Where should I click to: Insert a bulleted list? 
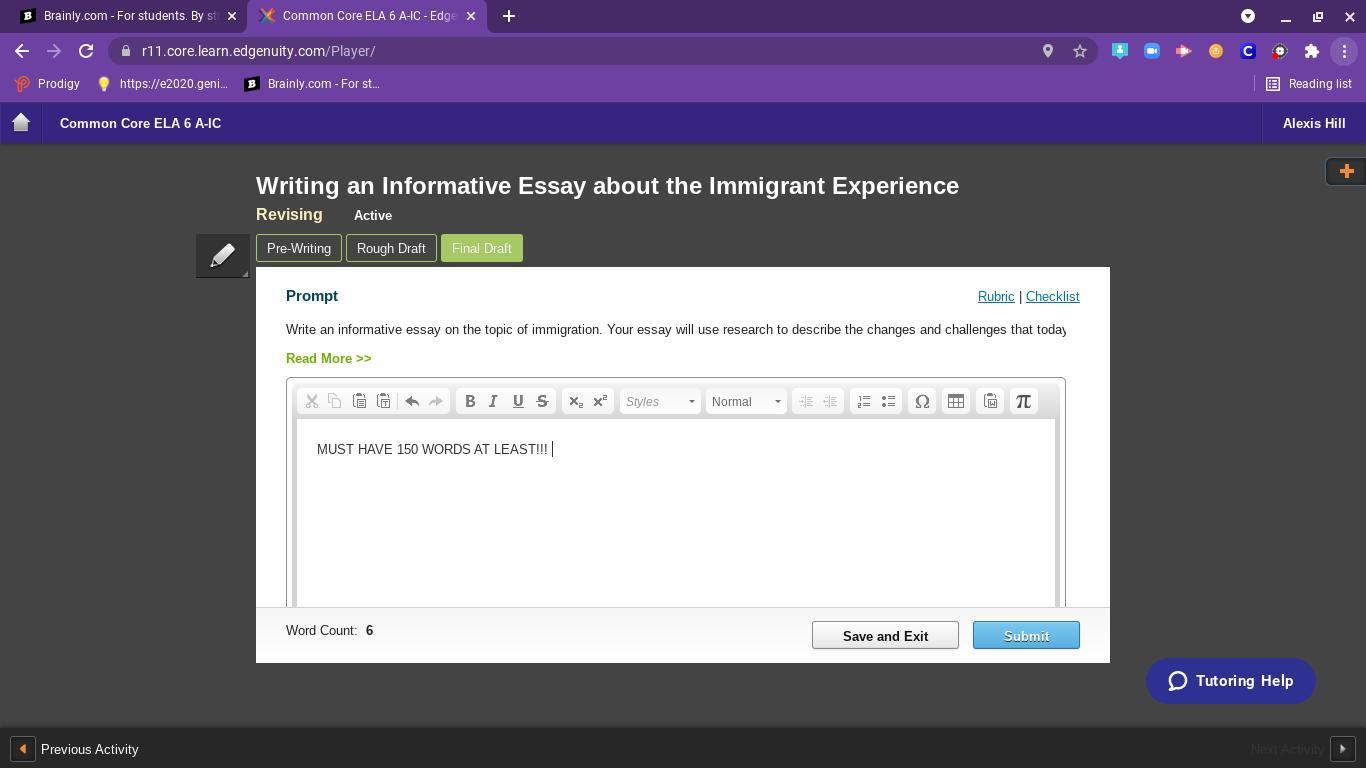[888, 401]
